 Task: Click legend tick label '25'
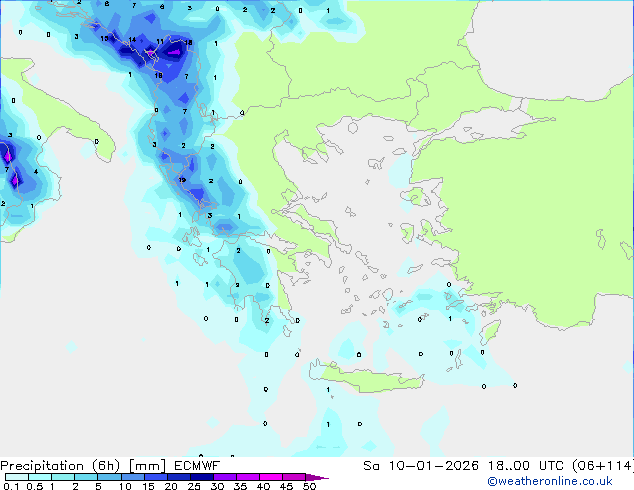pos(194,486)
